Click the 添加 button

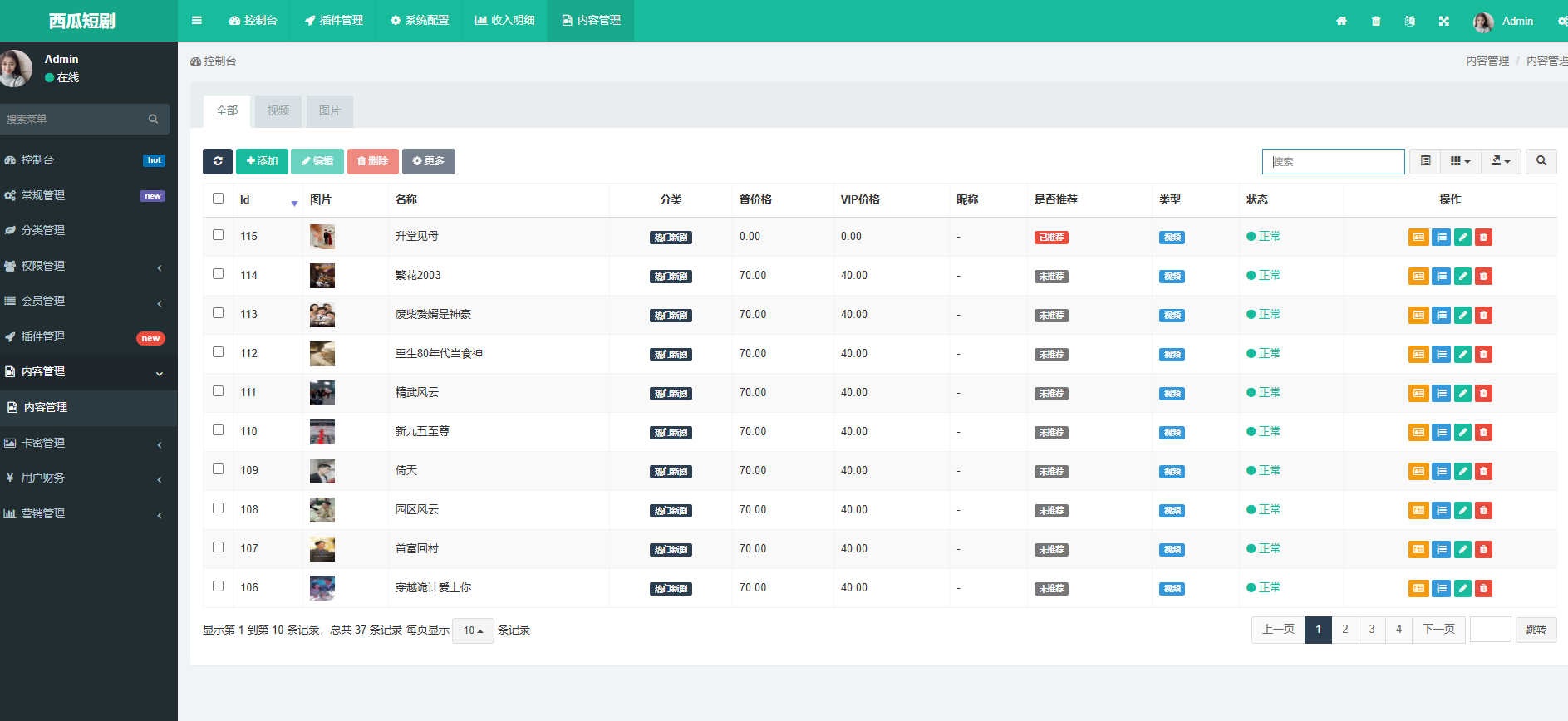(262, 161)
